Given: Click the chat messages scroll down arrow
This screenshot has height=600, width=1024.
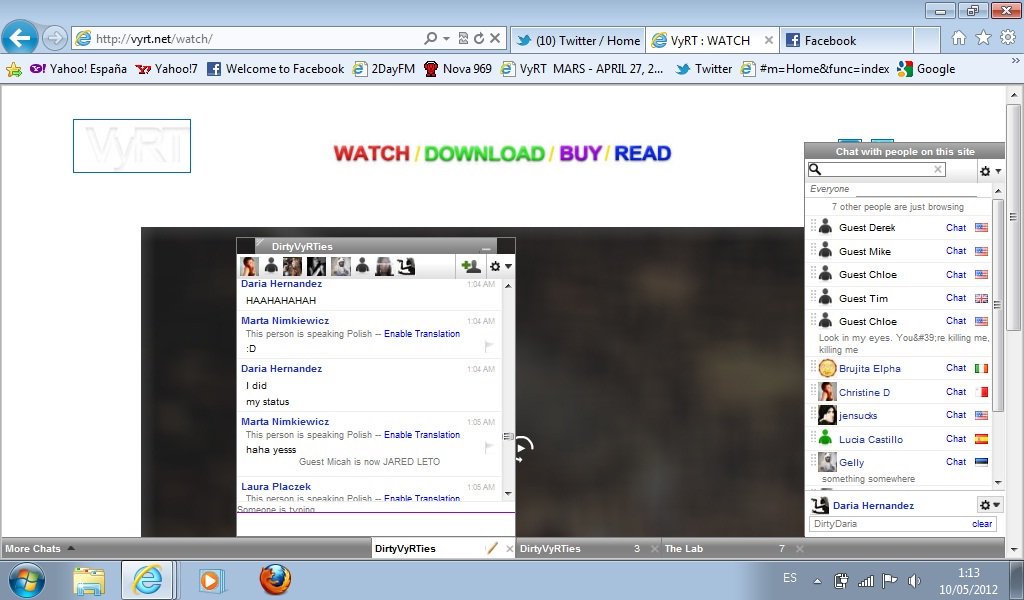Looking at the screenshot, I should (508, 494).
